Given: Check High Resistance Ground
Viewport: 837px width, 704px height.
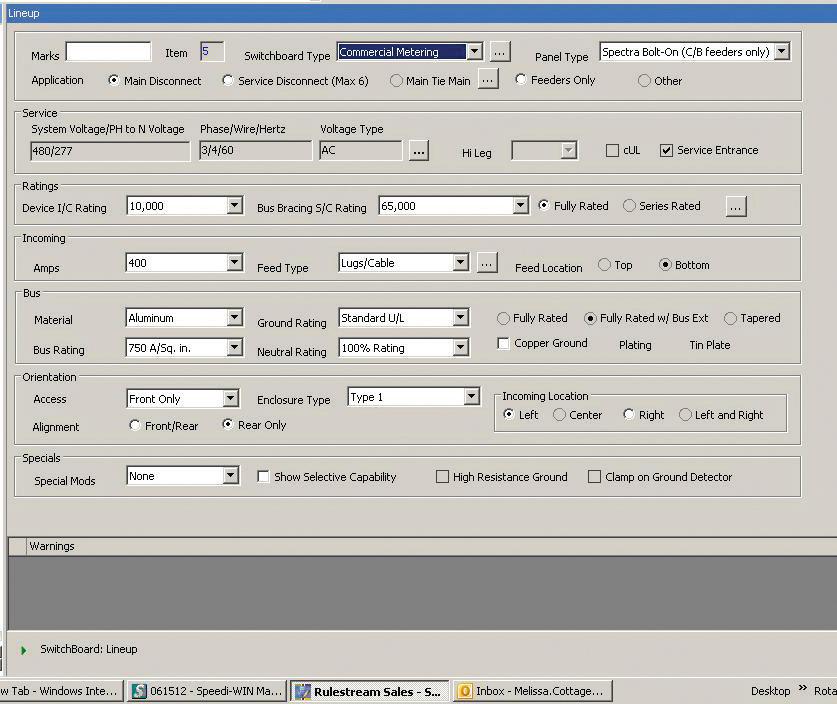Looking at the screenshot, I should [x=442, y=477].
